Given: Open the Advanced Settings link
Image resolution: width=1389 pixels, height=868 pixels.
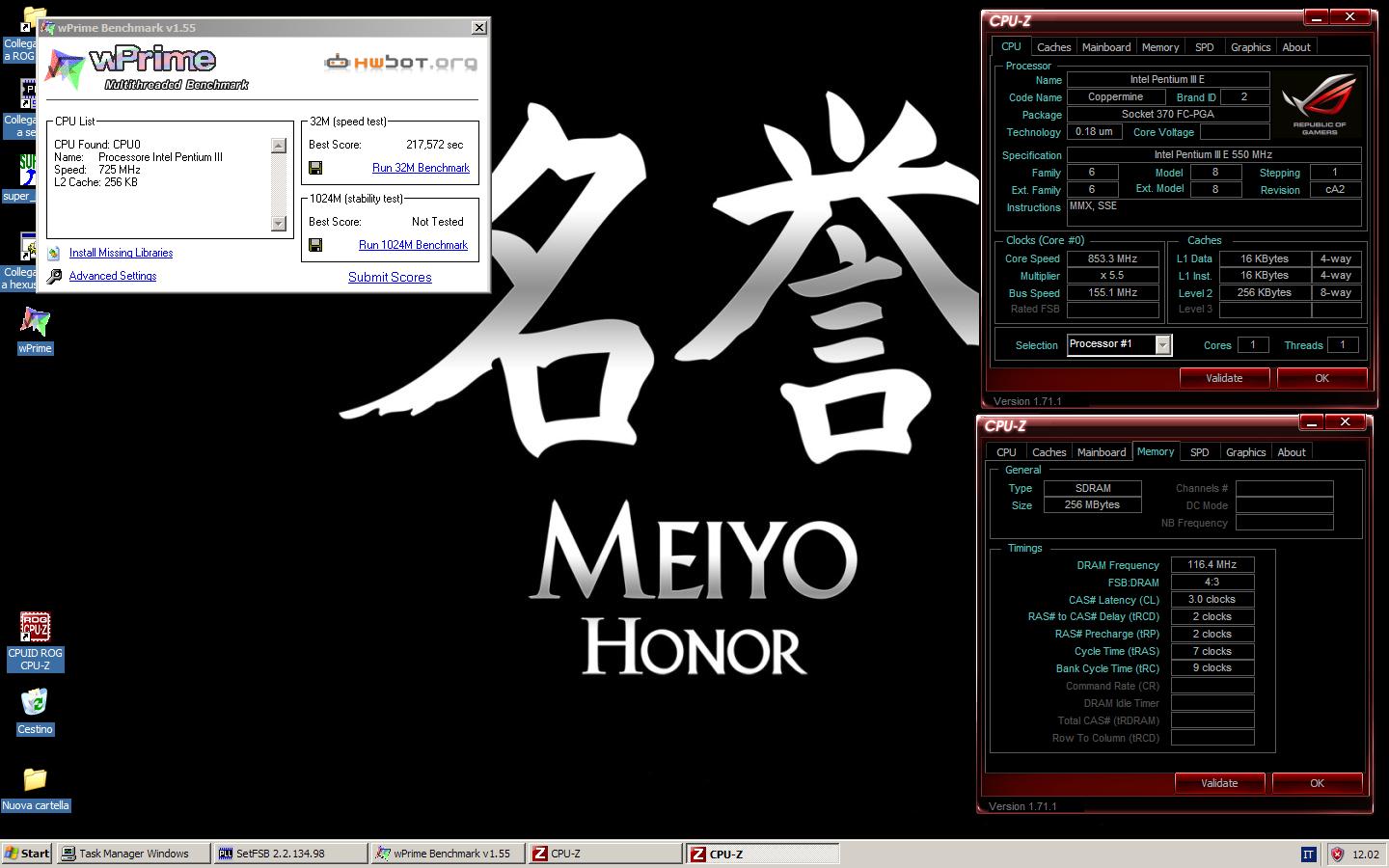Looking at the screenshot, I should point(113,276).
